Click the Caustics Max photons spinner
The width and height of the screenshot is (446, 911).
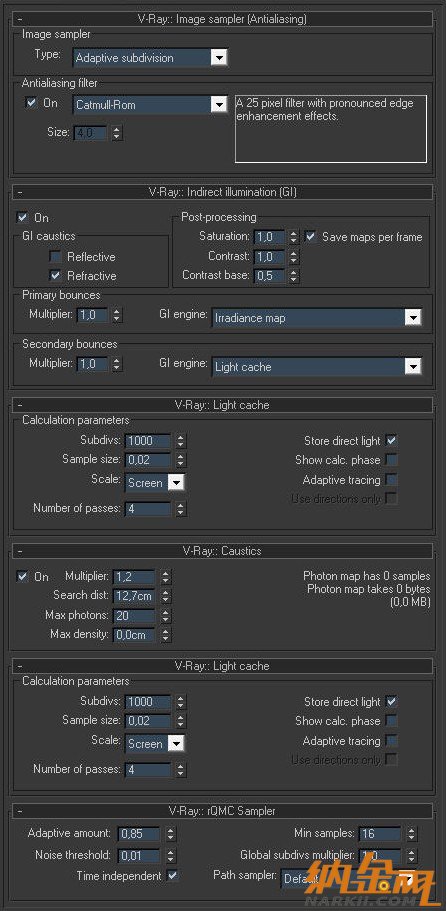click(166, 615)
